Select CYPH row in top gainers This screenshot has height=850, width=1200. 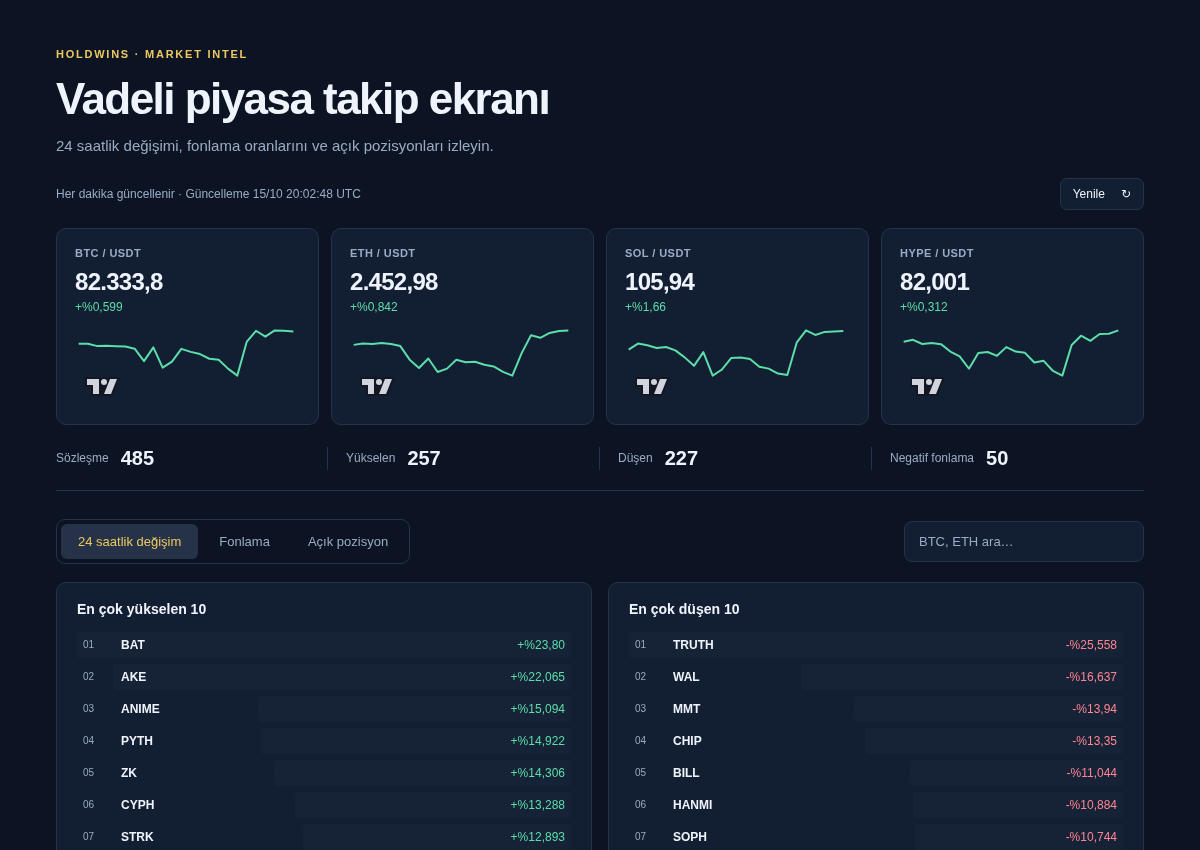pos(324,805)
